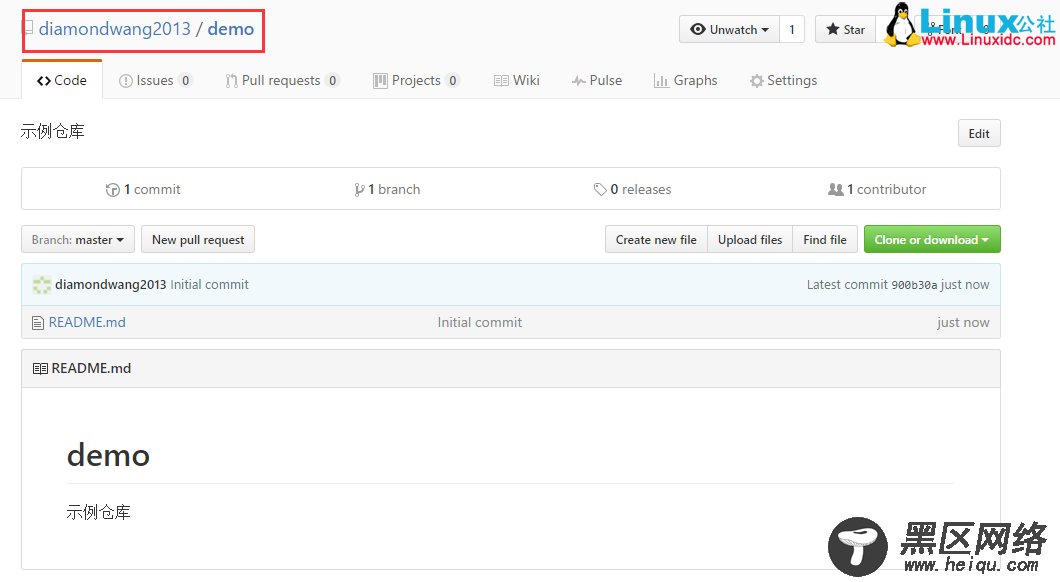Open diamondwang2013 commit author link
The width and height of the screenshot is (1060, 582).
click(111, 285)
